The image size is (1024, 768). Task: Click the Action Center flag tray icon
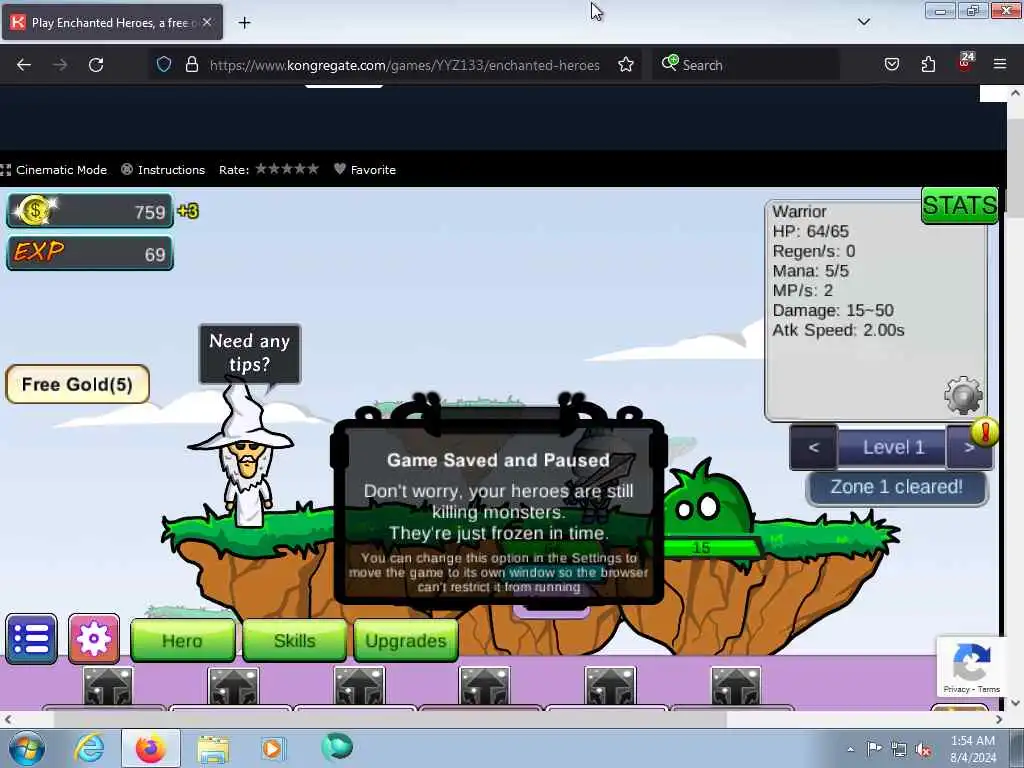874,748
